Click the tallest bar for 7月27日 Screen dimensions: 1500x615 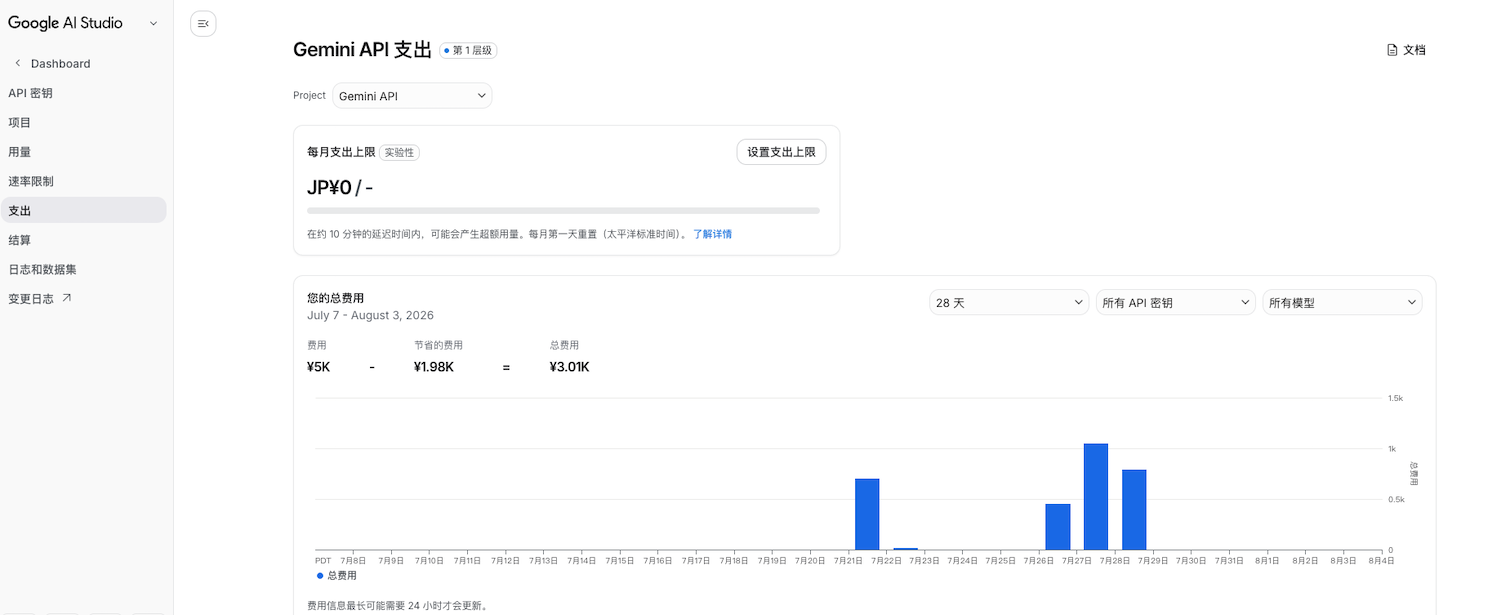tap(1096, 497)
